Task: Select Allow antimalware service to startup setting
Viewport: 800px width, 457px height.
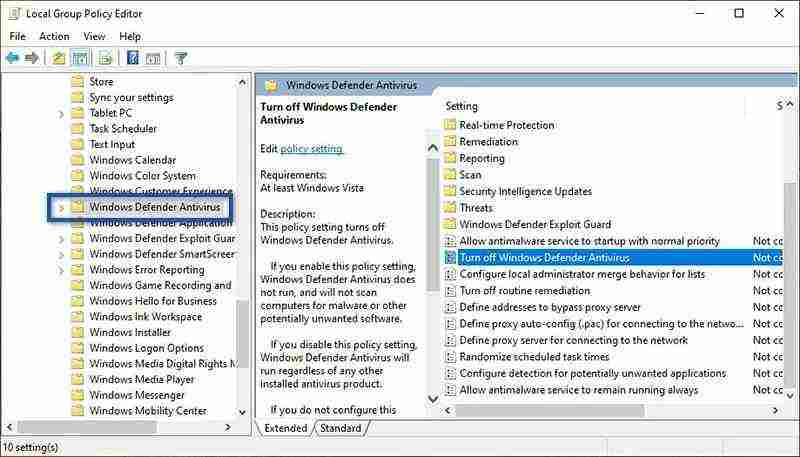Action: (589, 241)
